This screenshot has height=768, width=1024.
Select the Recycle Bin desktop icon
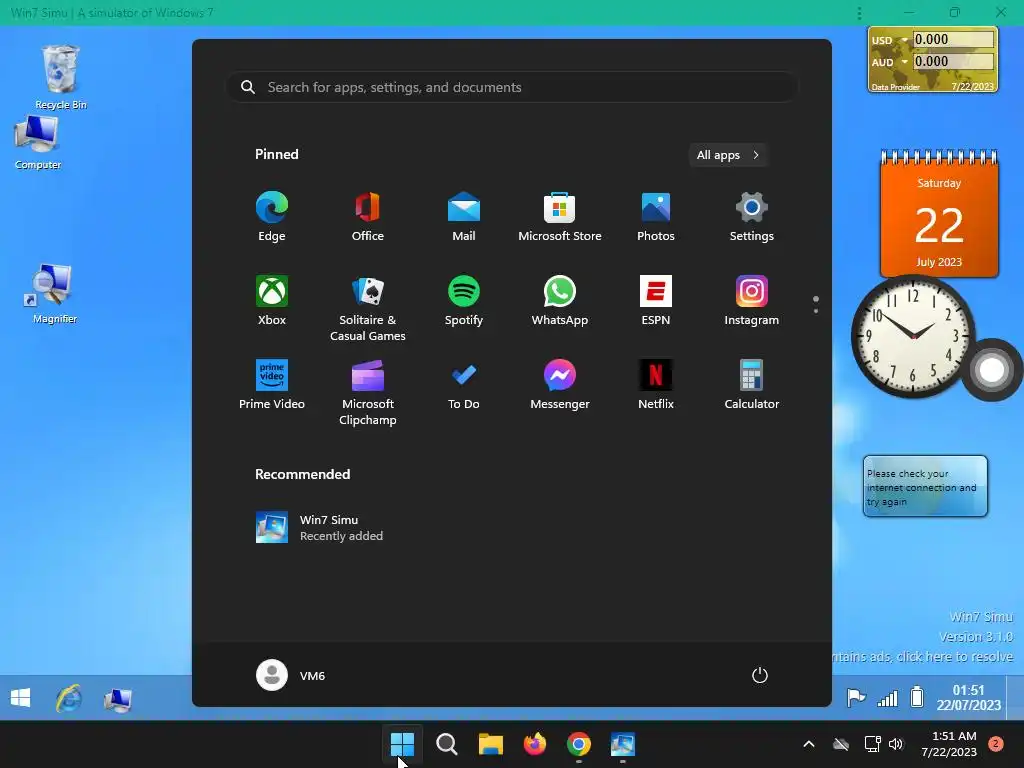(61, 77)
